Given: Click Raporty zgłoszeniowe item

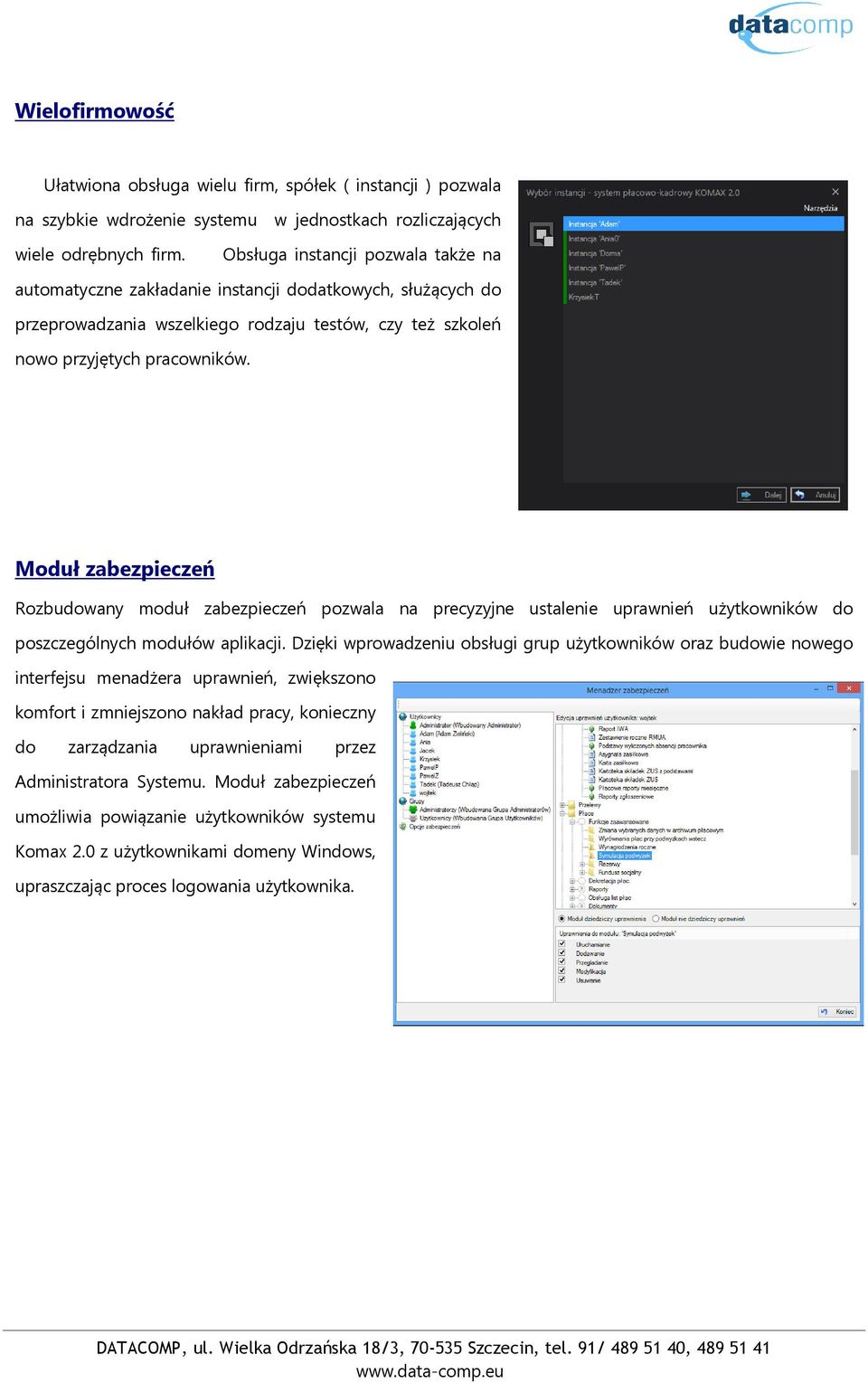Looking at the screenshot, I should click(626, 797).
